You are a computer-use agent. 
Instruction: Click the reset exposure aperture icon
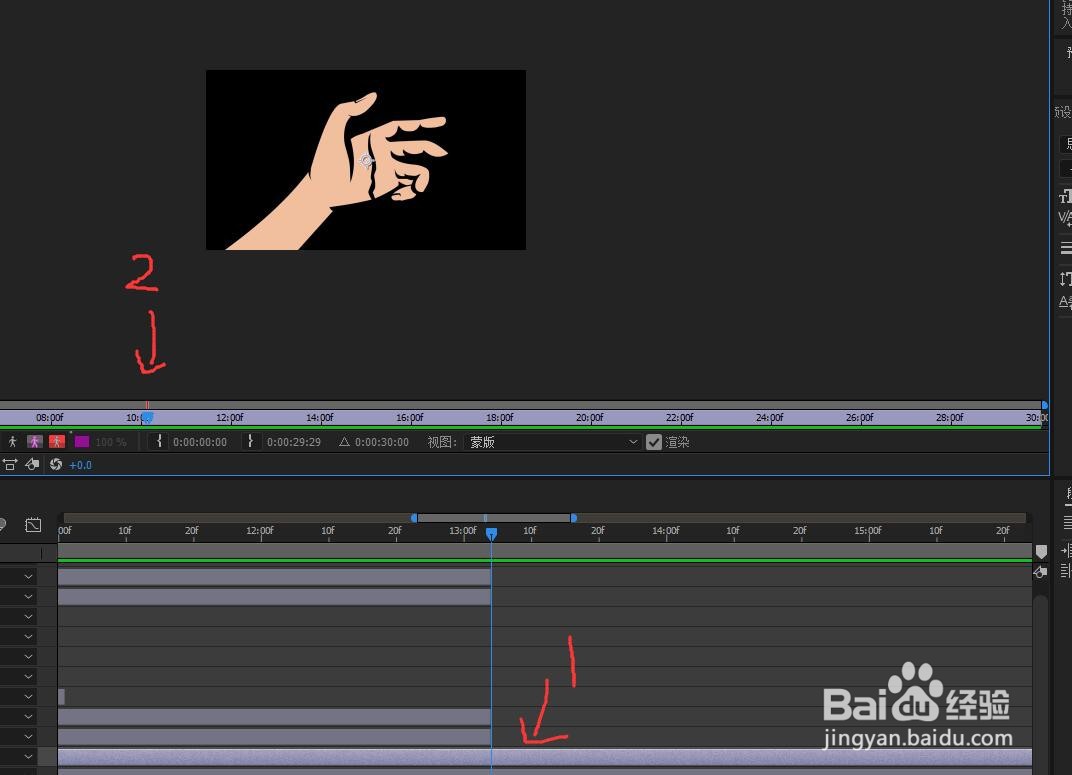[56, 465]
